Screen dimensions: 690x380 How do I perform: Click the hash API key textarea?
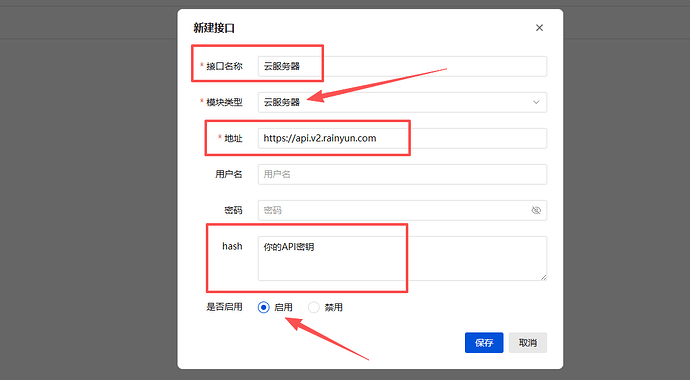point(402,259)
